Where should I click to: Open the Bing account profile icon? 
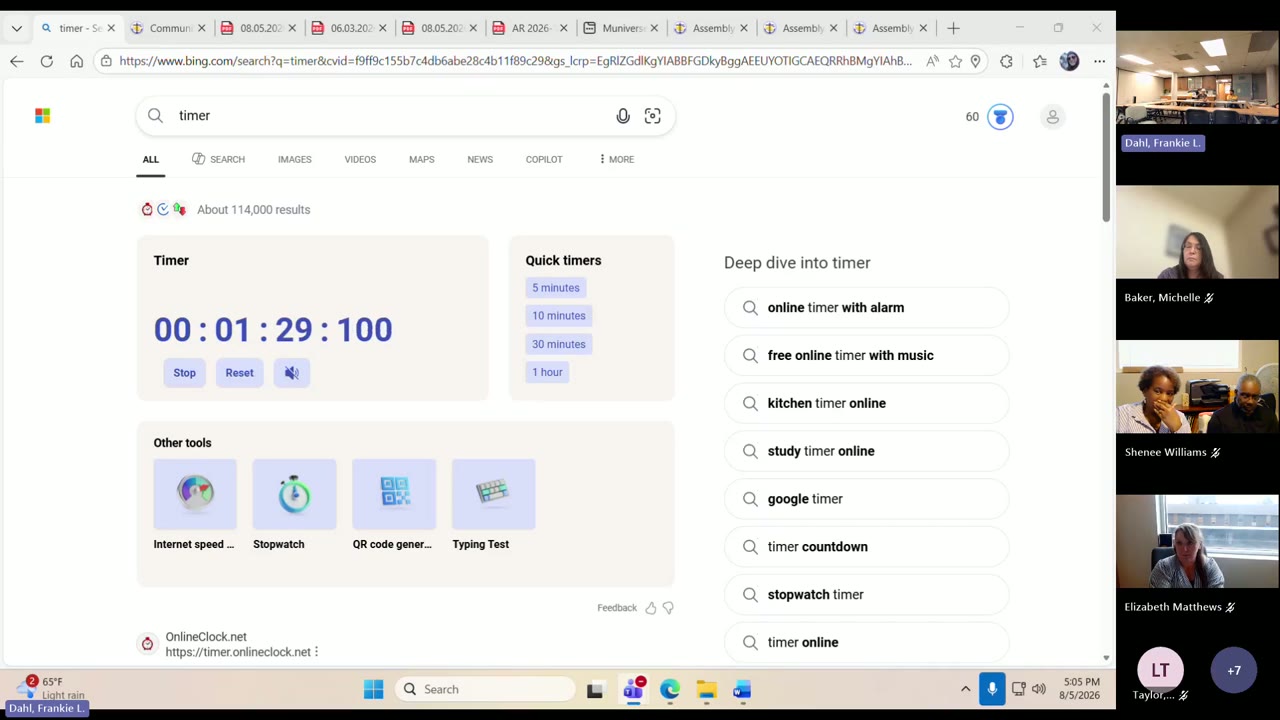[x=1052, y=117]
